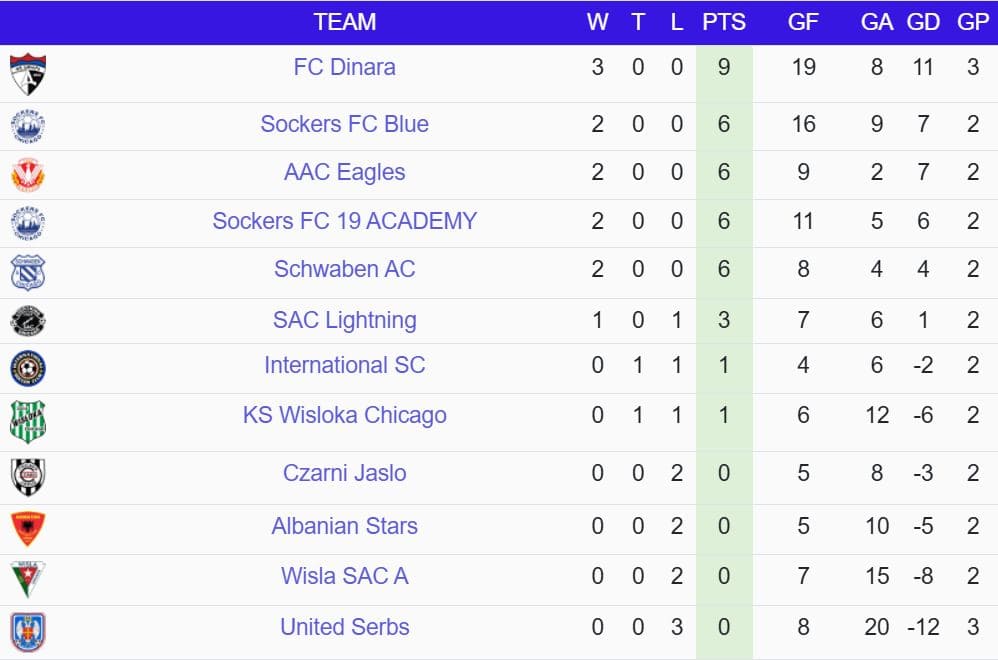Click the Wisla SAC A pennant logo
998x660 pixels.
pyautogui.click(x=28, y=579)
